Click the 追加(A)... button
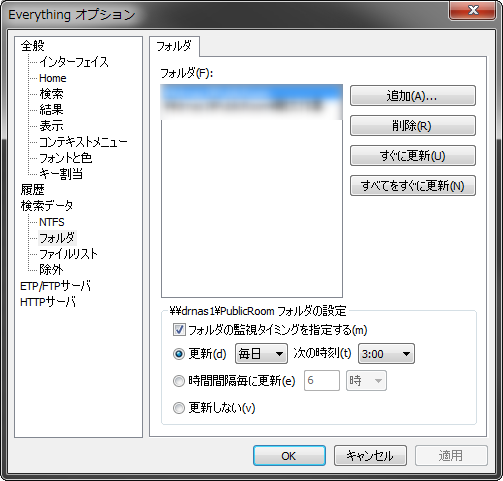503x481 pixels. coord(413,96)
